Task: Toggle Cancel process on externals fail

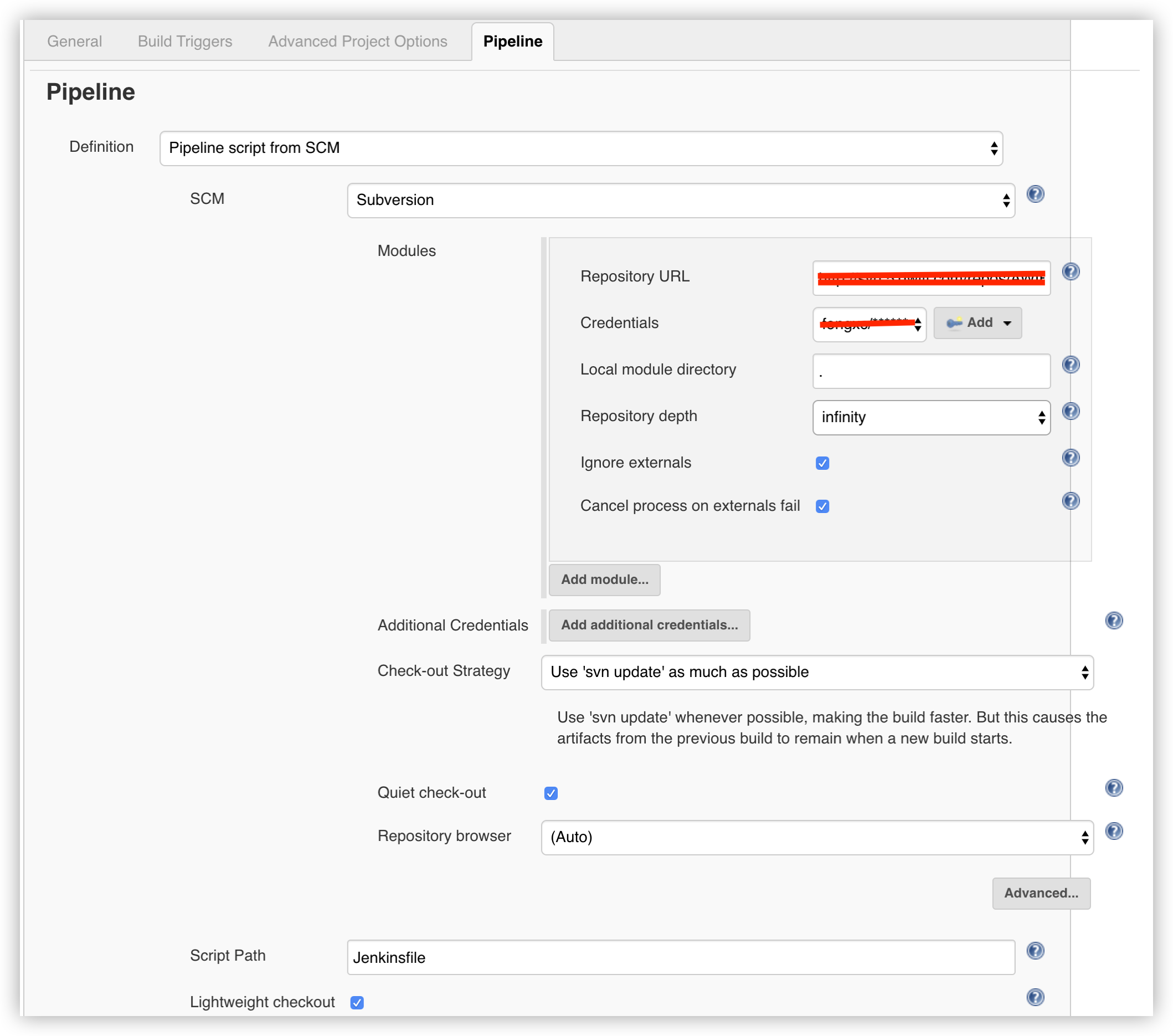Action: 822,506
